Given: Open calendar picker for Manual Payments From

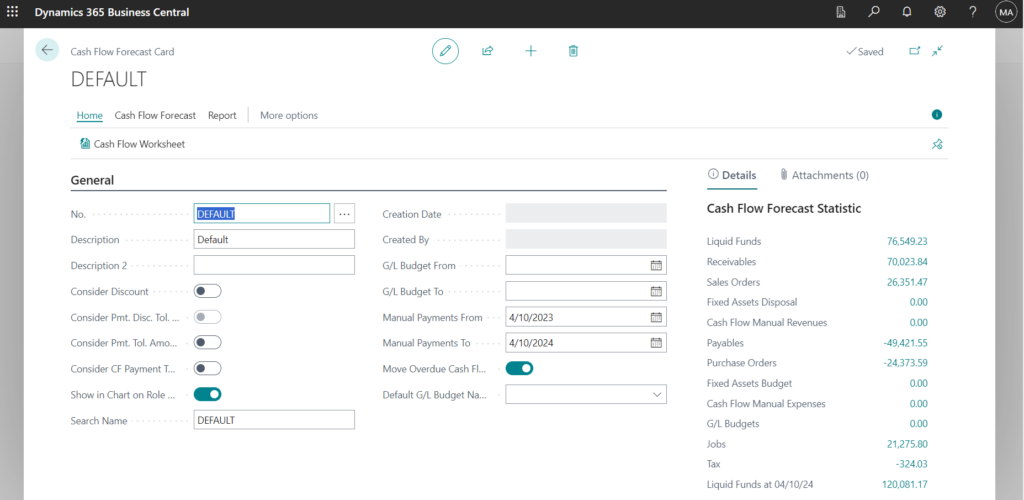Looking at the screenshot, I should pyautogui.click(x=656, y=317).
